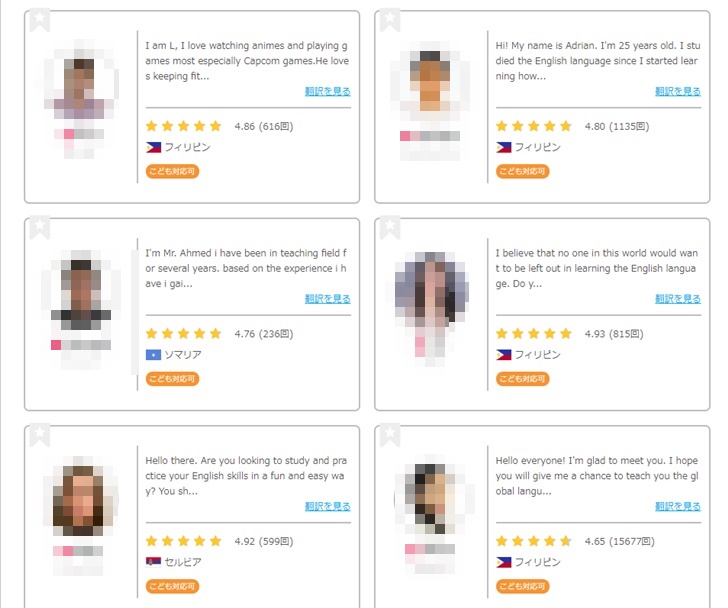Open translation link for Capcom games tutor
This screenshot has width=728, height=608.
point(328,91)
